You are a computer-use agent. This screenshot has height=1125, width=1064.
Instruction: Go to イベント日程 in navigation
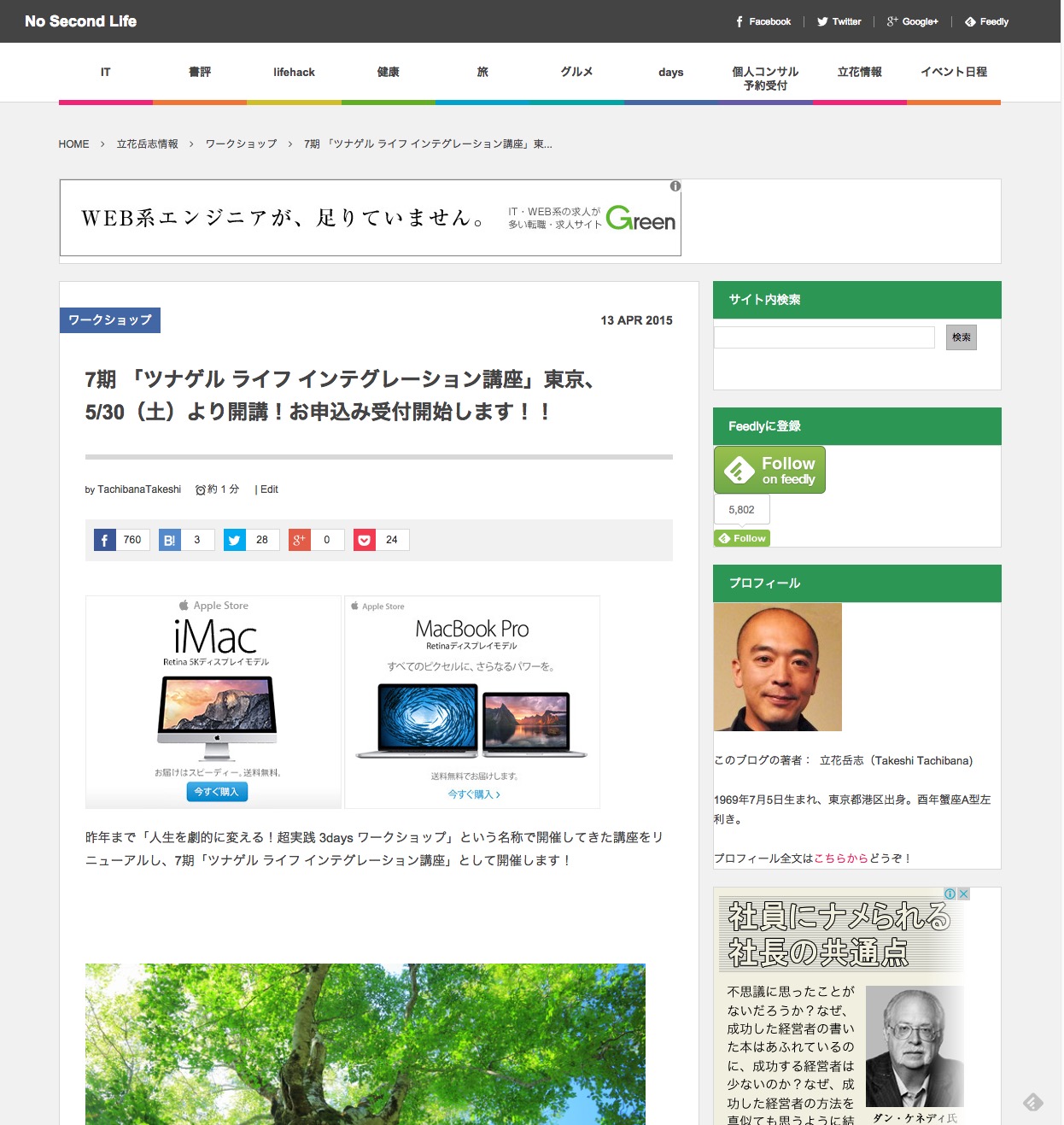pos(953,73)
